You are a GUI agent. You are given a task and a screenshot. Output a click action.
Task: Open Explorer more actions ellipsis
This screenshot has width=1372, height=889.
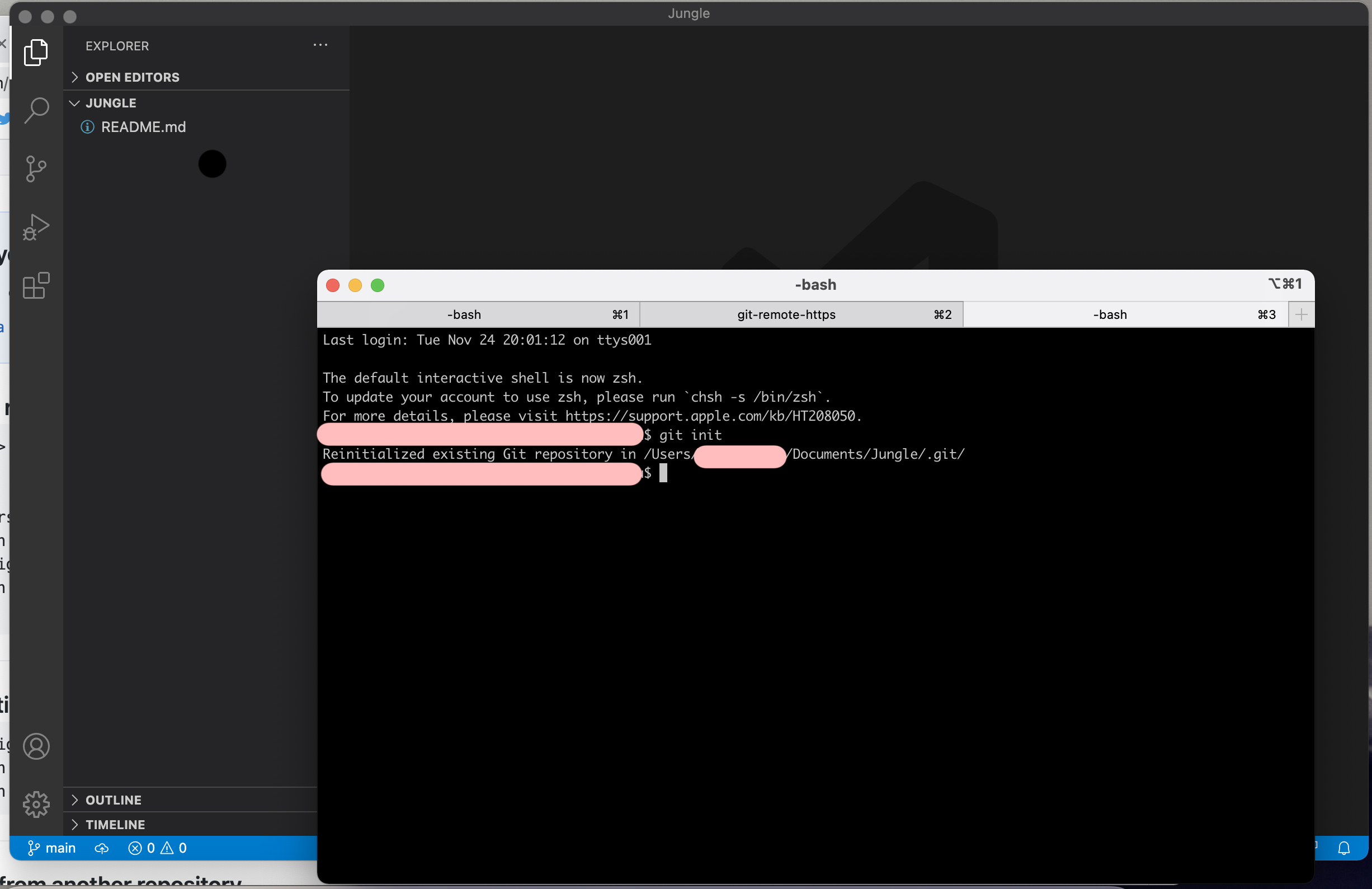point(320,45)
